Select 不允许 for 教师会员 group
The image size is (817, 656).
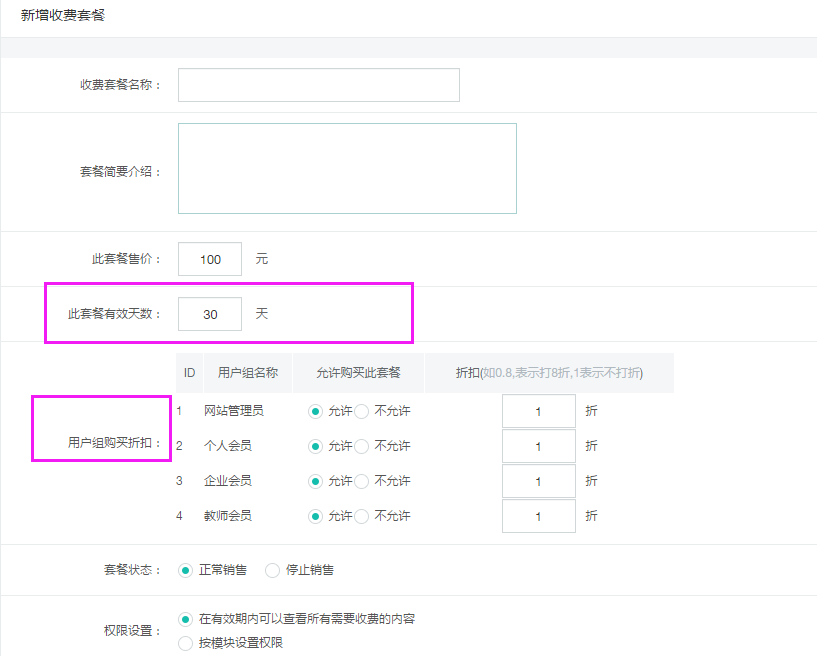click(362, 516)
